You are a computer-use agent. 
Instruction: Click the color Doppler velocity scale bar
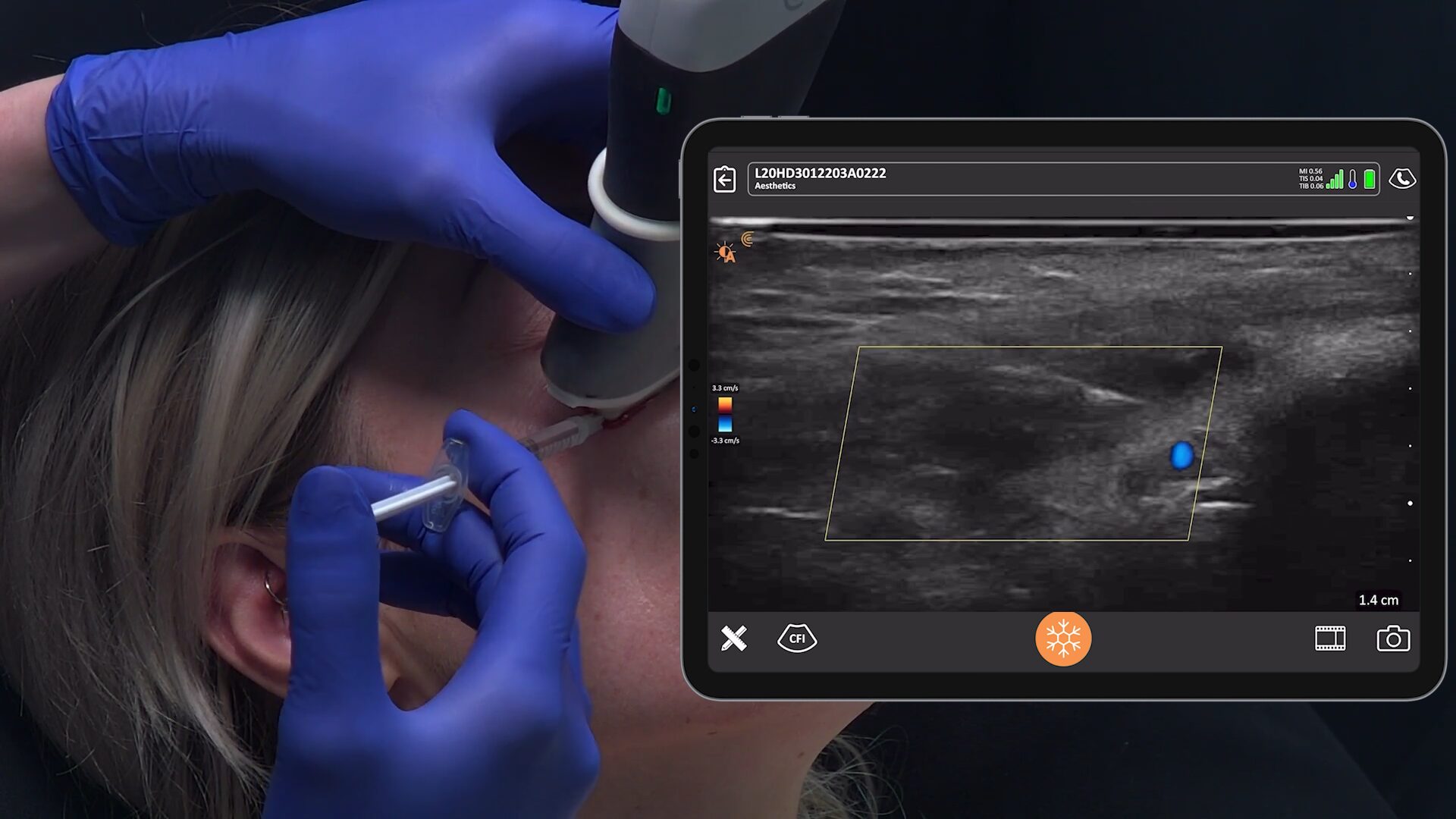(x=725, y=414)
